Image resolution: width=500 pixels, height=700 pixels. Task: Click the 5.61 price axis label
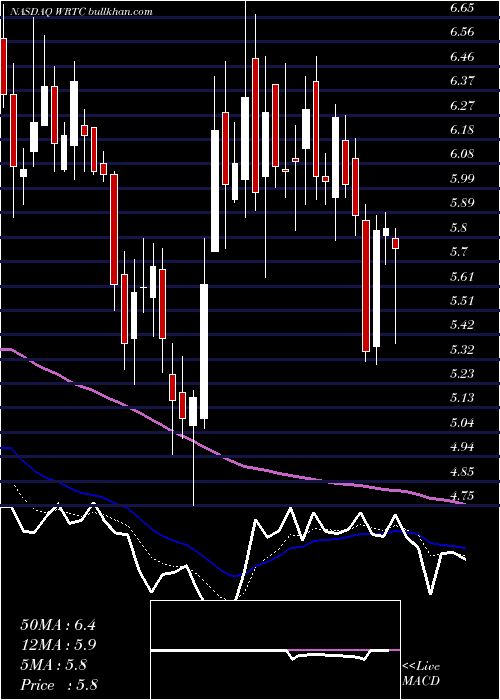click(x=462, y=276)
